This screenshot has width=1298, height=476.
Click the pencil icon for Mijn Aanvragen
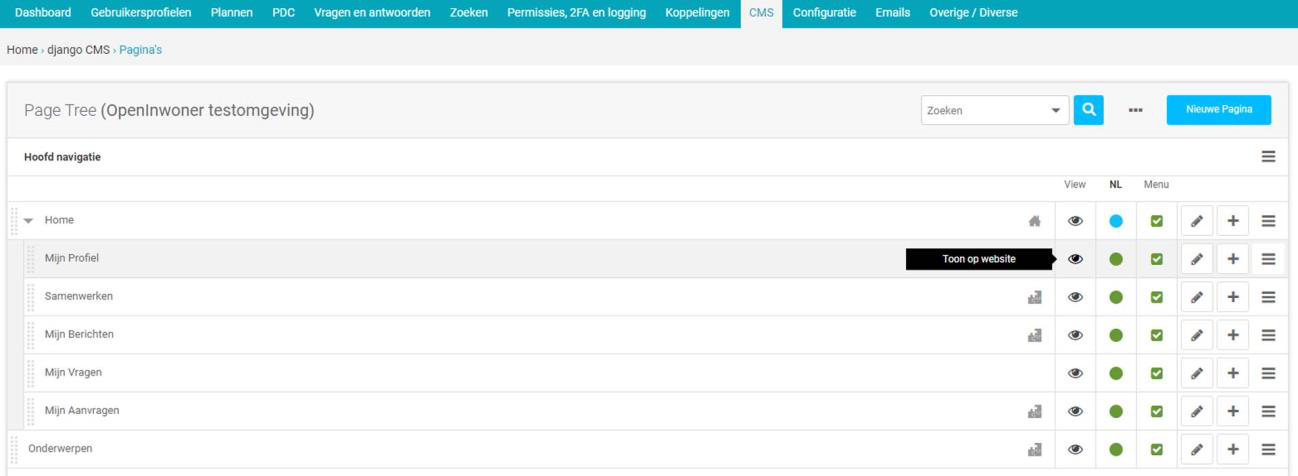pos(1196,411)
